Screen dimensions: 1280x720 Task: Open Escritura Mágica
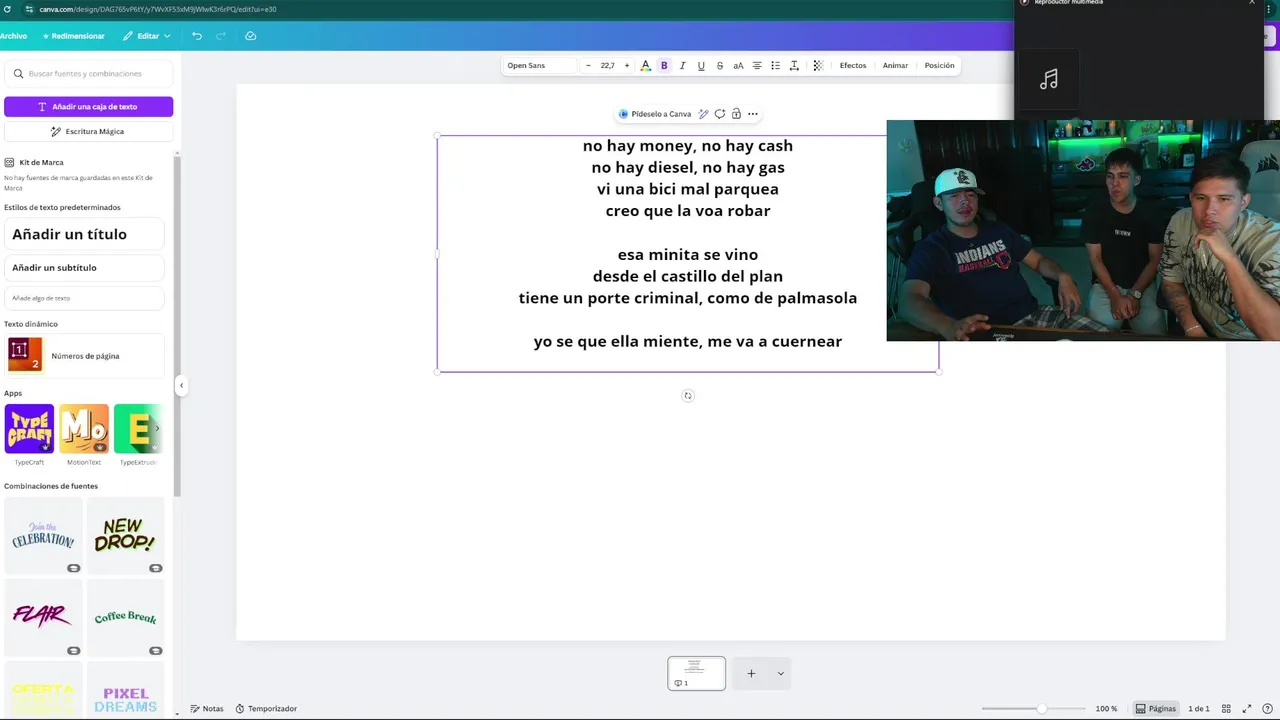coord(88,131)
